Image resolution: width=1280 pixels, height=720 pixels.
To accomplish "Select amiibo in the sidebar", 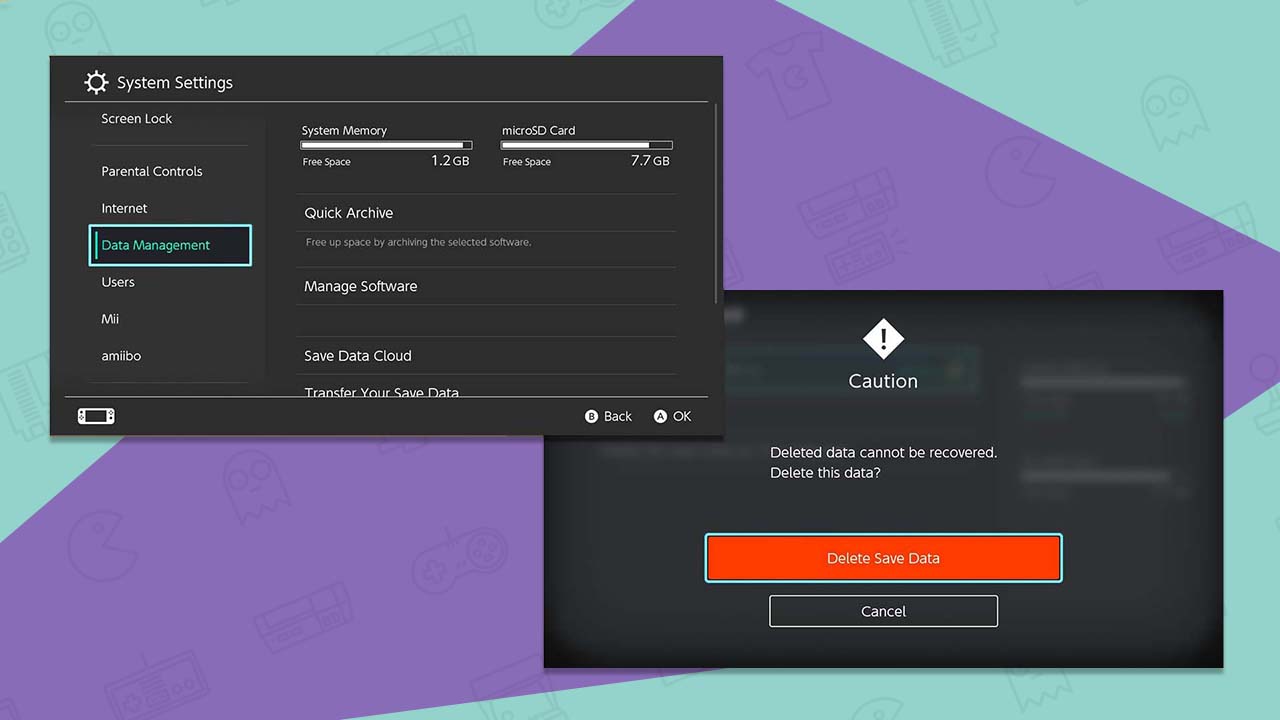I will point(121,356).
